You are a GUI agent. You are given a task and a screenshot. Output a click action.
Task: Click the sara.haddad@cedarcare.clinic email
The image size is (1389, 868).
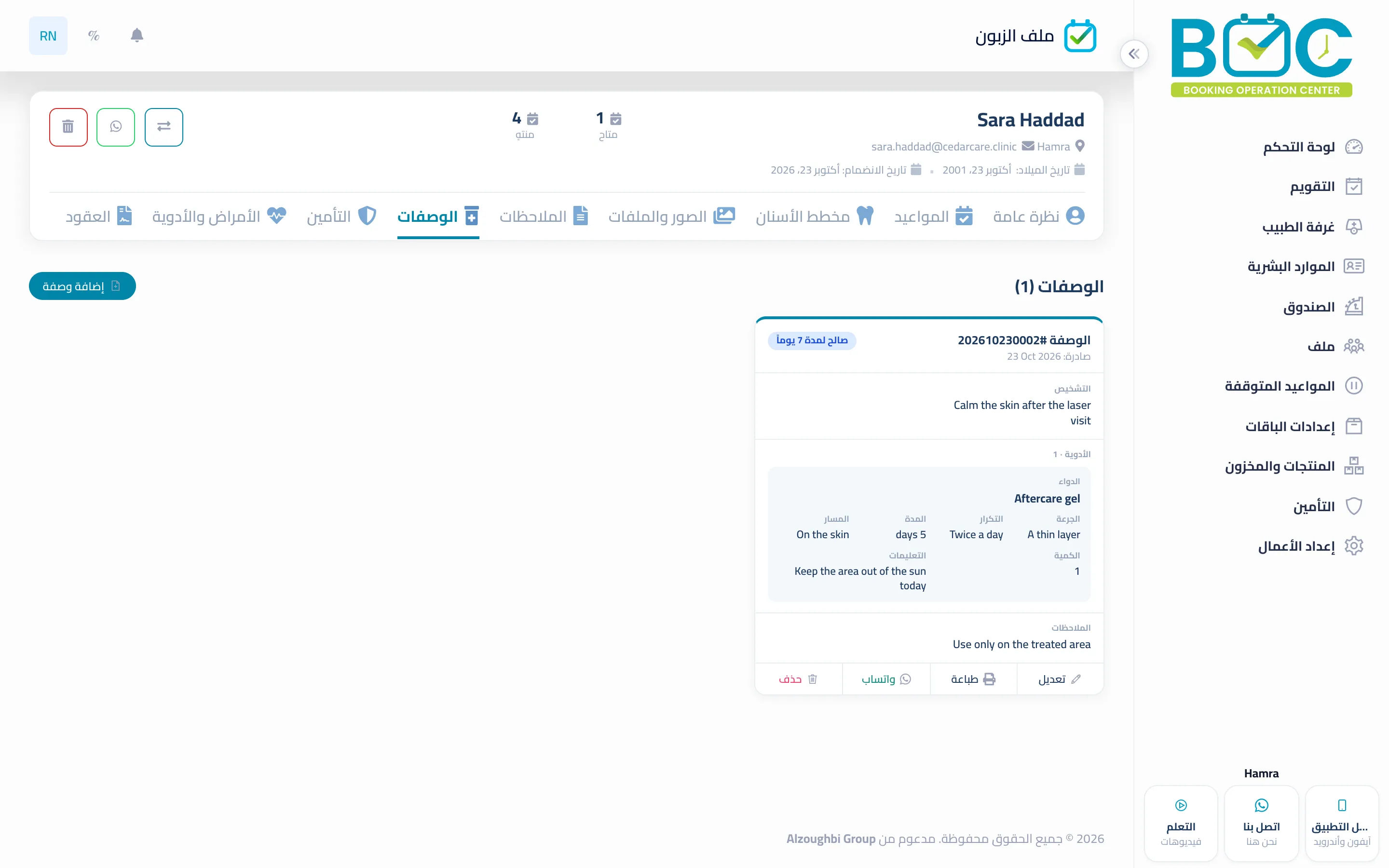pos(943,147)
